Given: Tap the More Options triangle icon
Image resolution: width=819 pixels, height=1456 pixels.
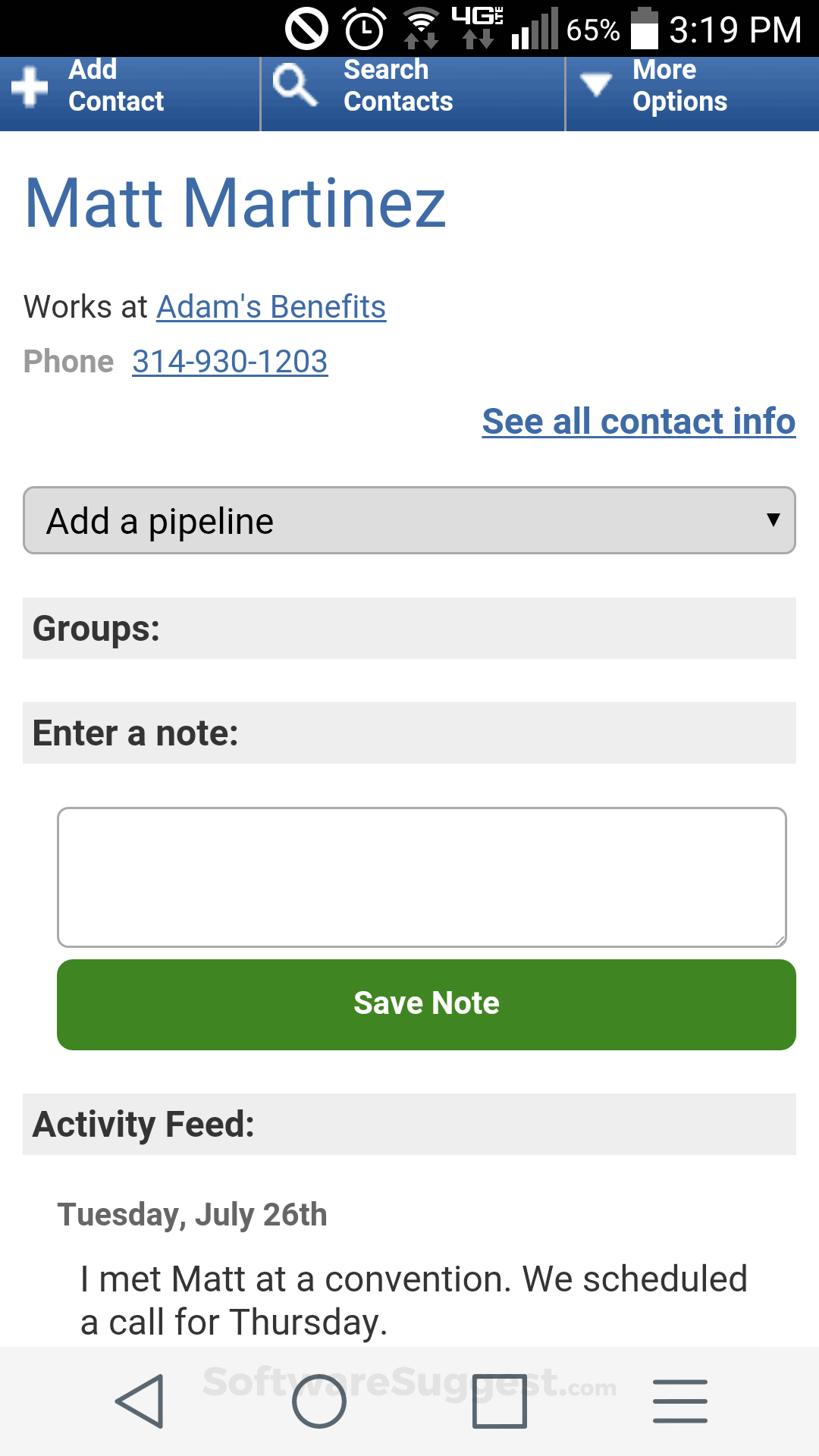Looking at the screenshot, I should coord(596,83).
